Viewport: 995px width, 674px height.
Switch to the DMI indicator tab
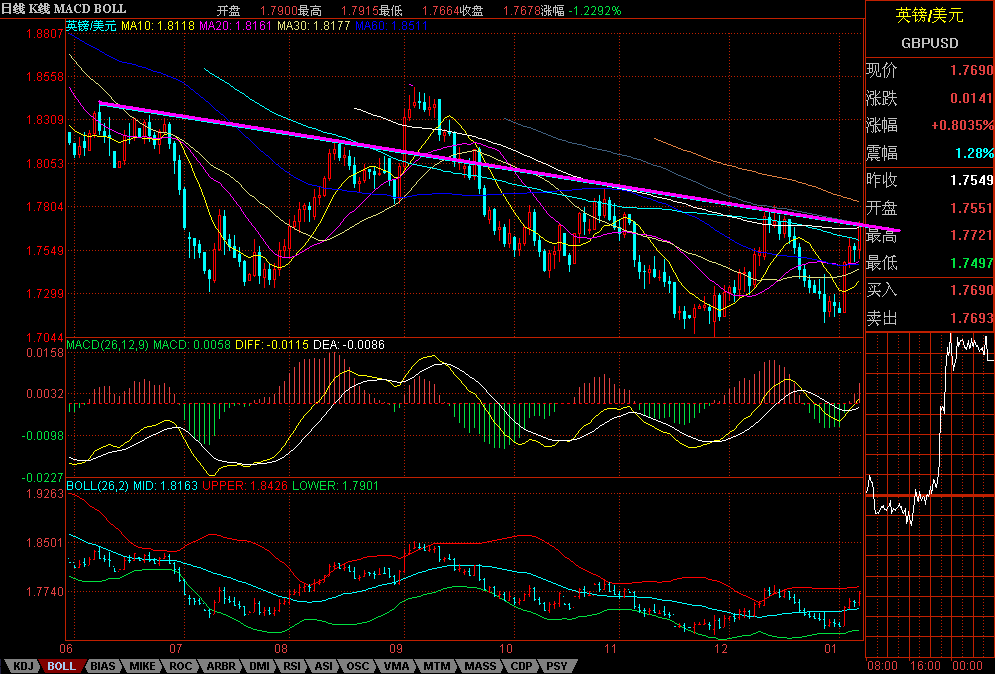coord(259,666)
